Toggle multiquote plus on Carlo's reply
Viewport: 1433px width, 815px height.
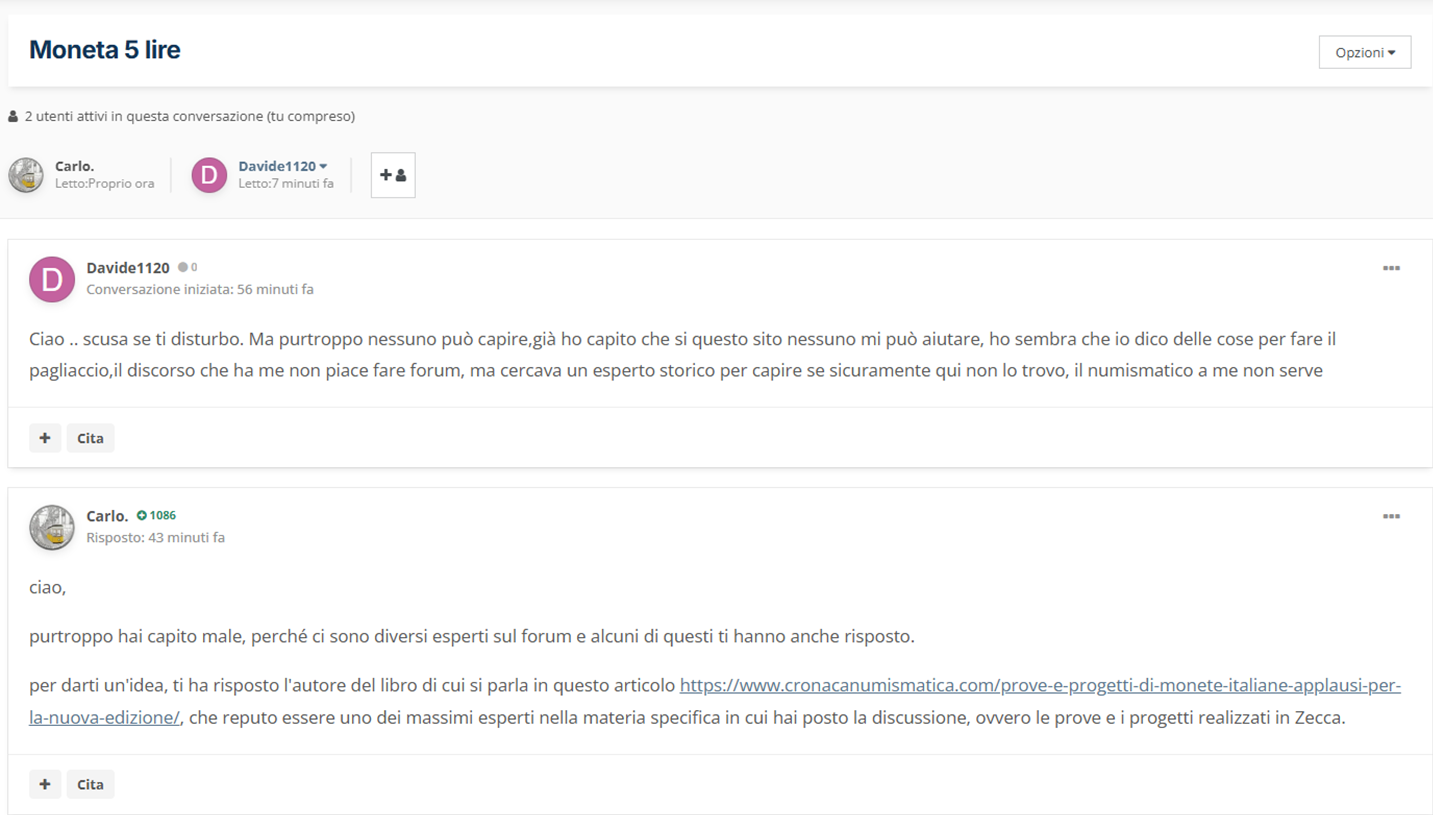point(45,784)
